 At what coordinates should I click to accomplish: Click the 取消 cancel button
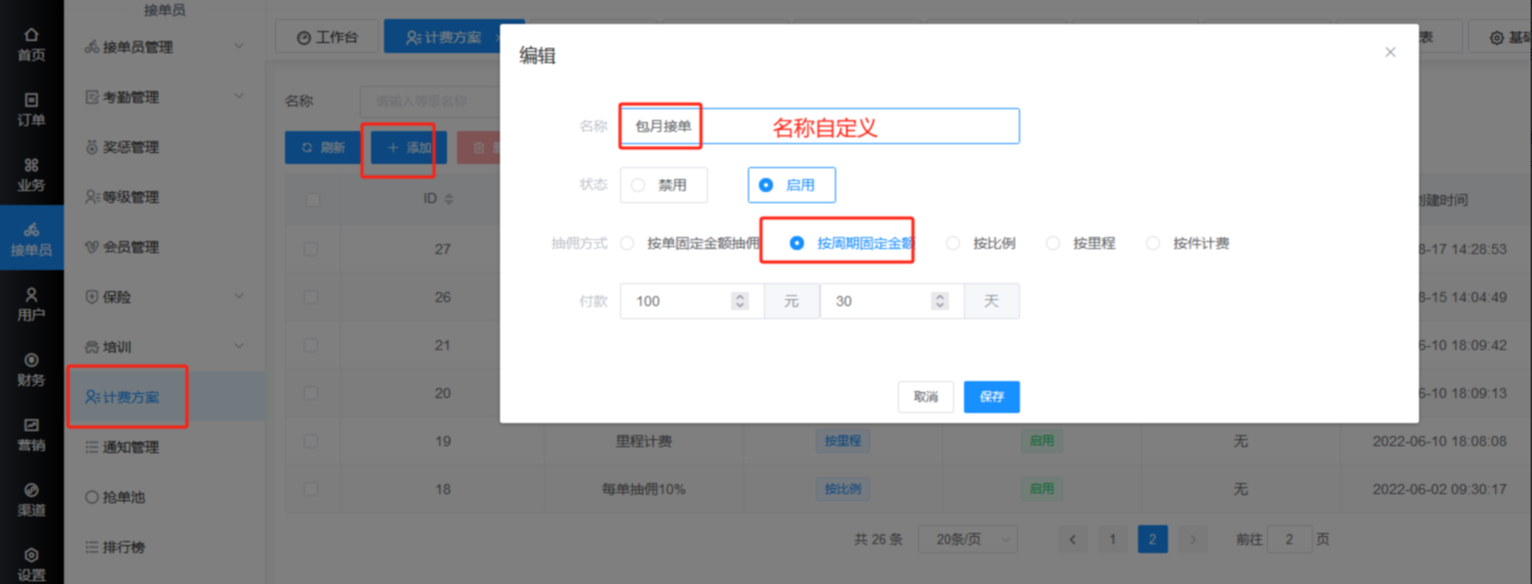(x=925, y=397)
